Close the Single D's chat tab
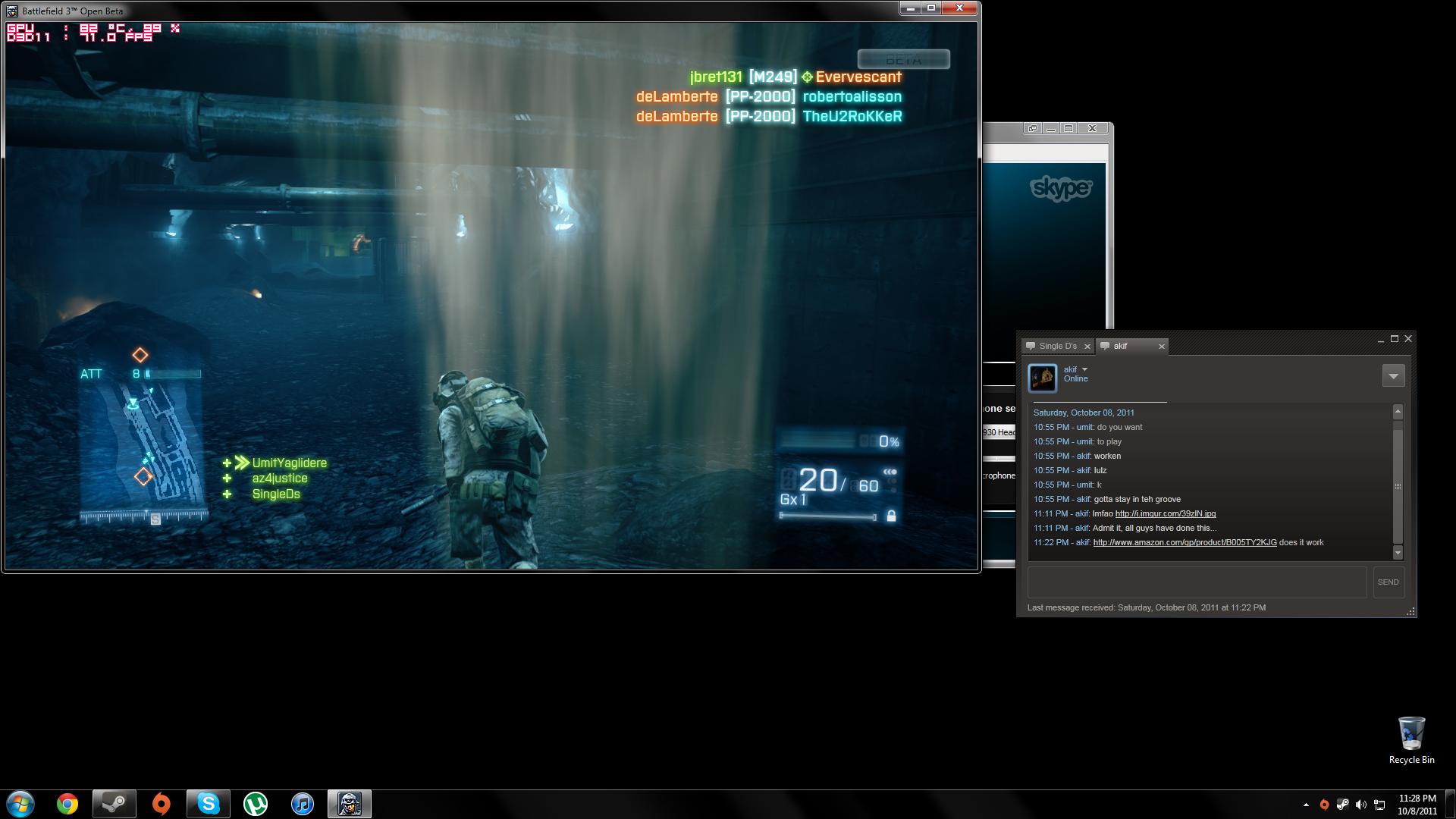 coord(1087,347)
